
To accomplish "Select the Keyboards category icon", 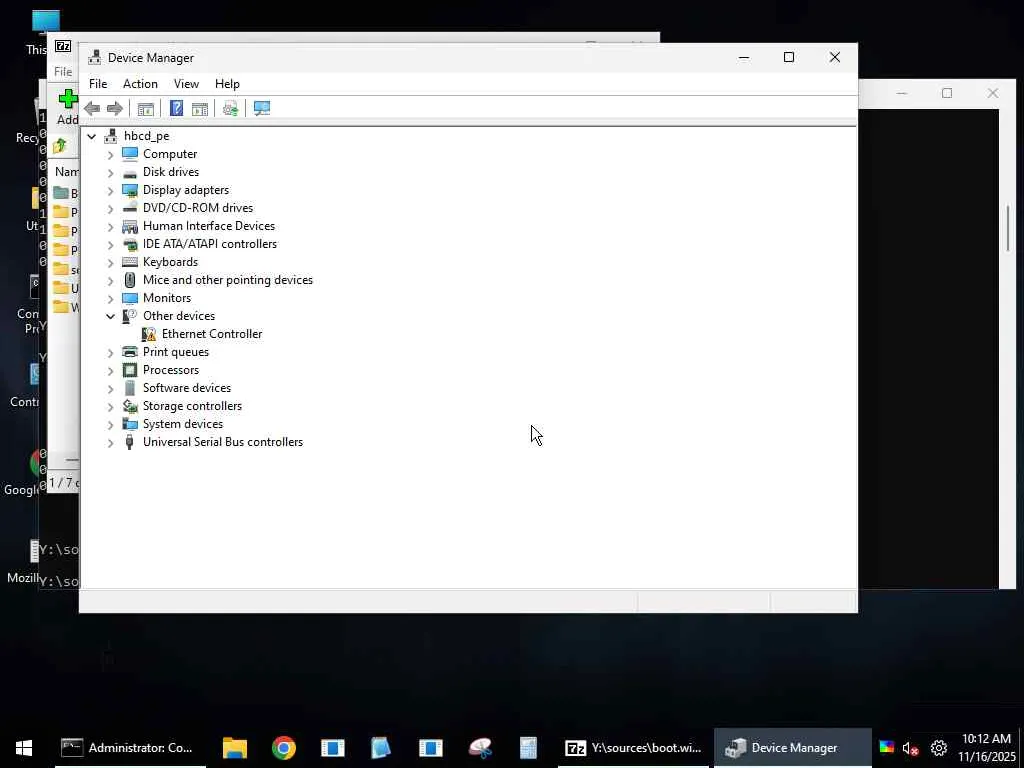I will [x=130, y=262].
